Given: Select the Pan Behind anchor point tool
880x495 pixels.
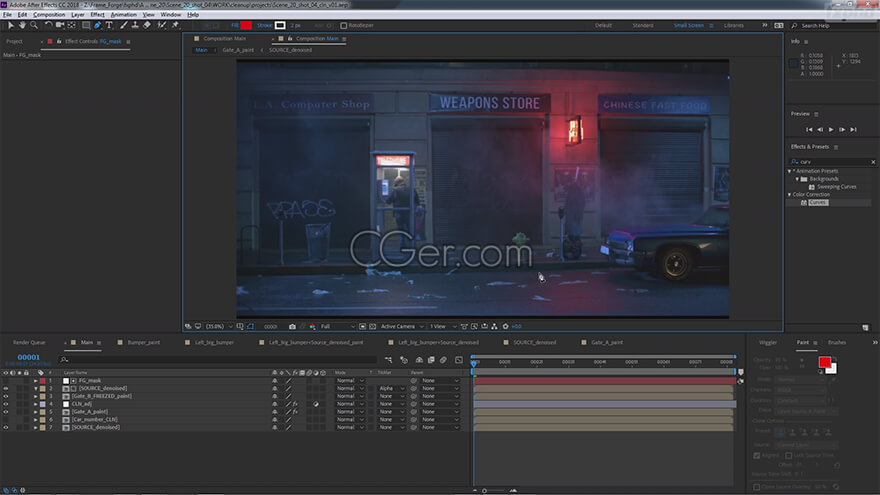Looking at the screenshot, I should [x=72, y=25].
